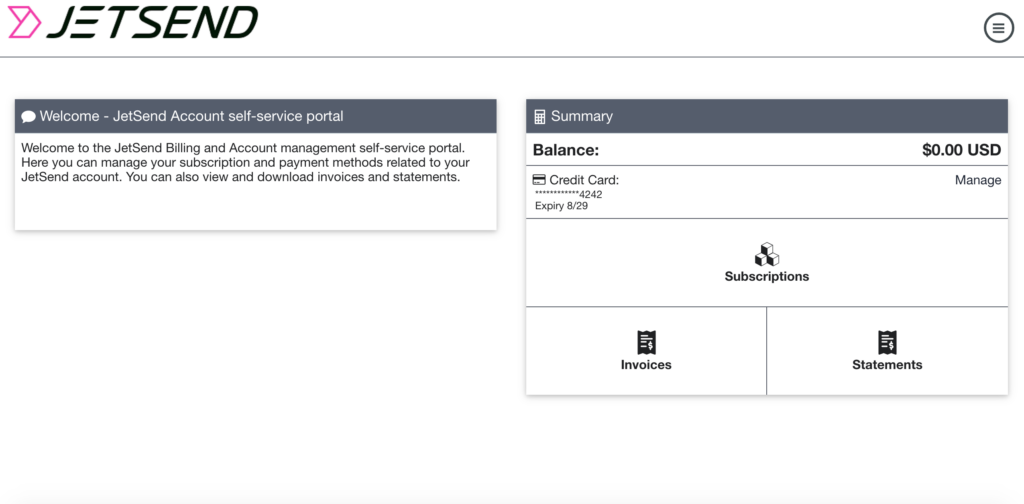Click the JETSEND wordmark text
This screenshot has width=1024, height=504.
pyautogui.click(x=153, y=22)
